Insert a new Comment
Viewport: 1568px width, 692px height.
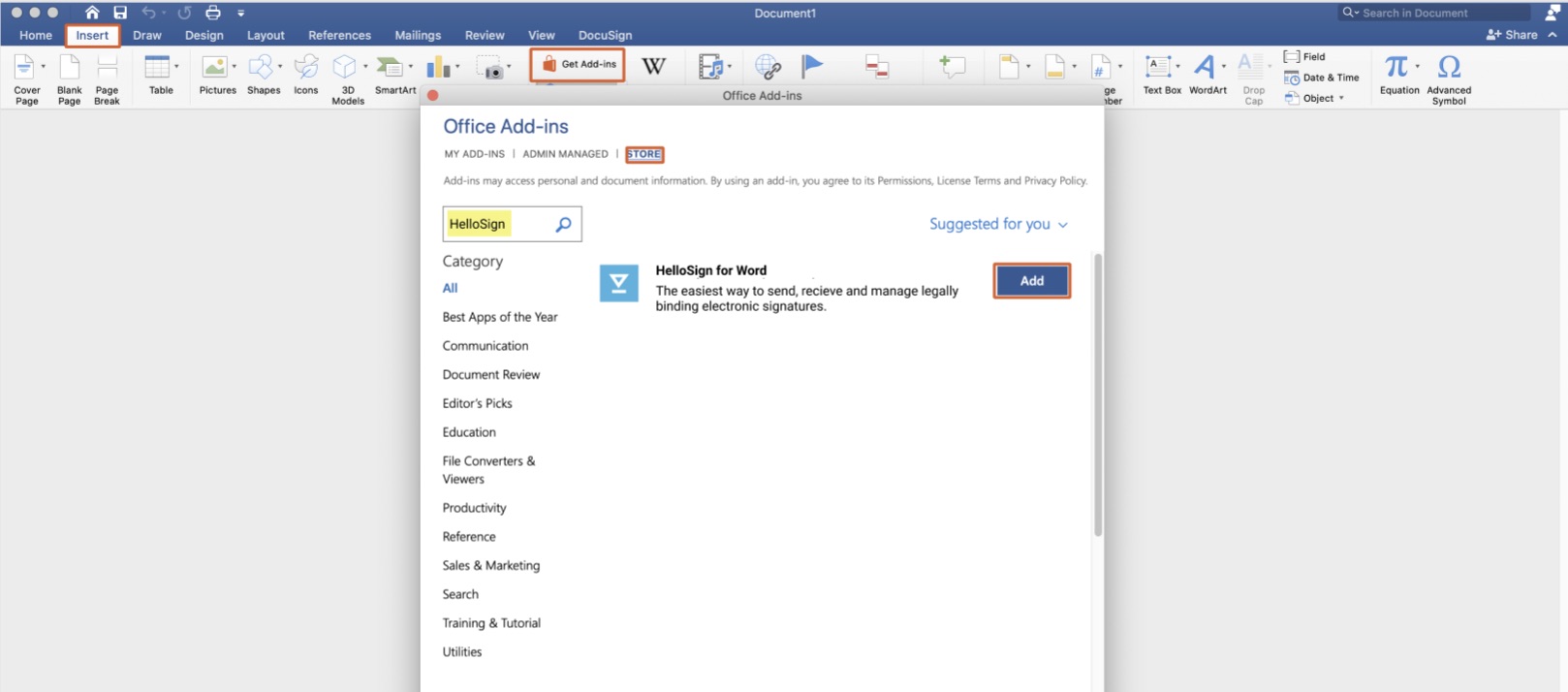[x=952, y=66]
